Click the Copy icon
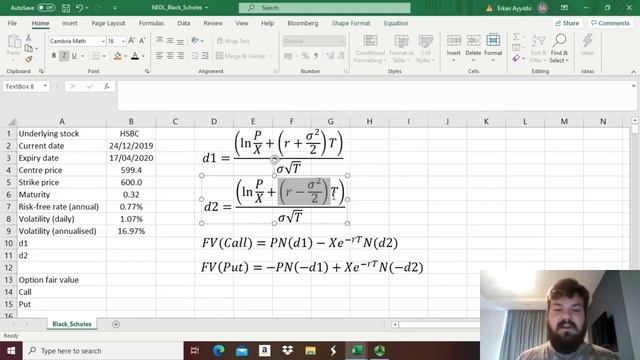Image resolution: width=640 pixels, height=360 pixels. point(29,49)
